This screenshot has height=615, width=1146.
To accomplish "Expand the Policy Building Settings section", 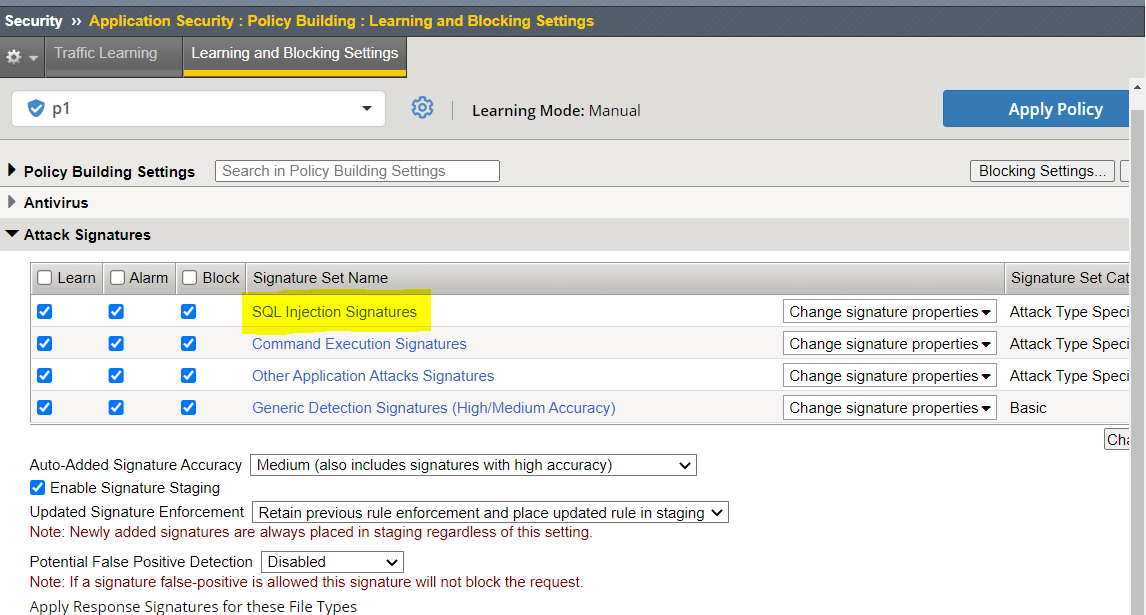I will pyautogui.click(x=12, y=171).
